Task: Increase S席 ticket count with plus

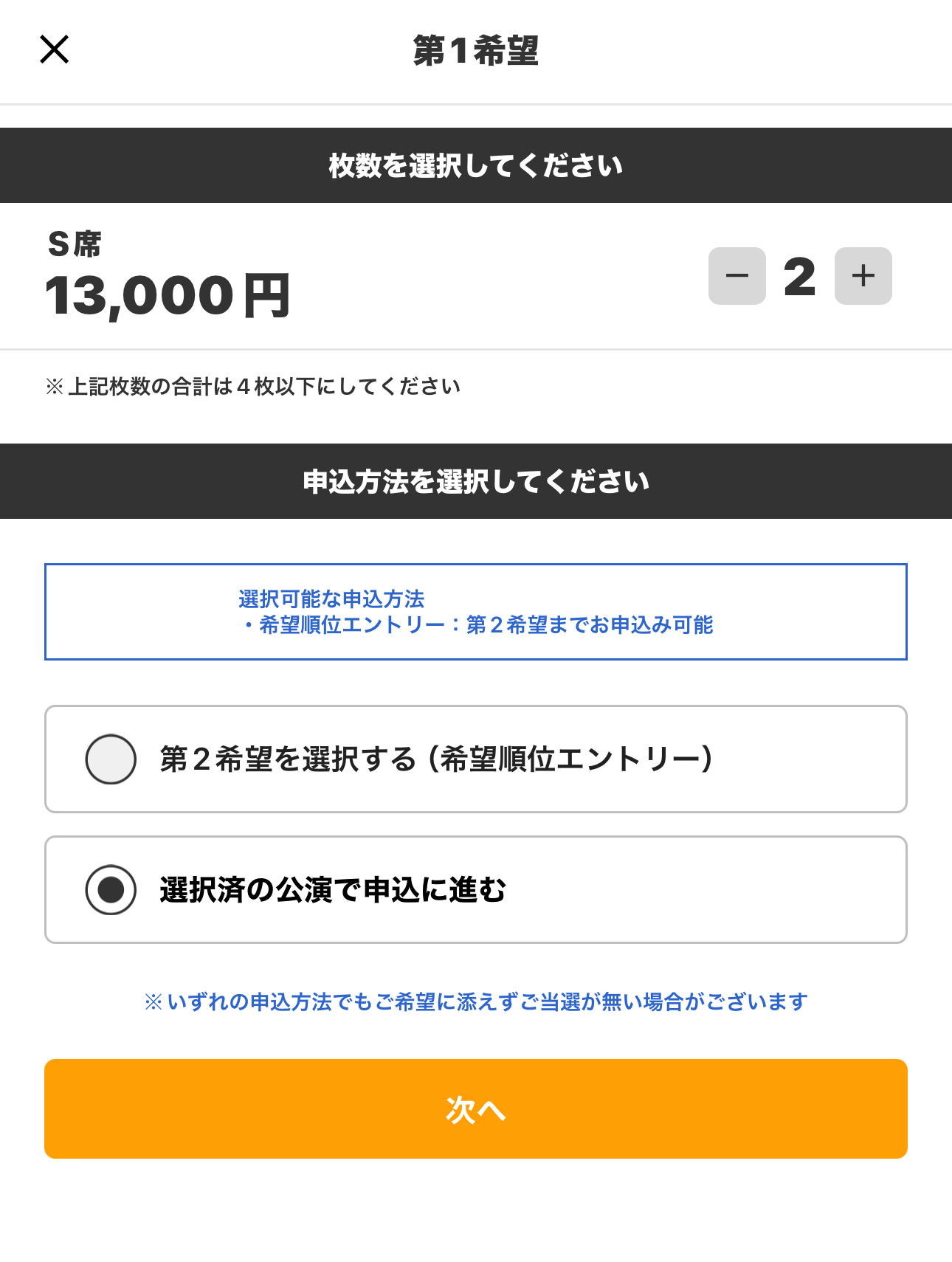Action: [x=863, y=276]
